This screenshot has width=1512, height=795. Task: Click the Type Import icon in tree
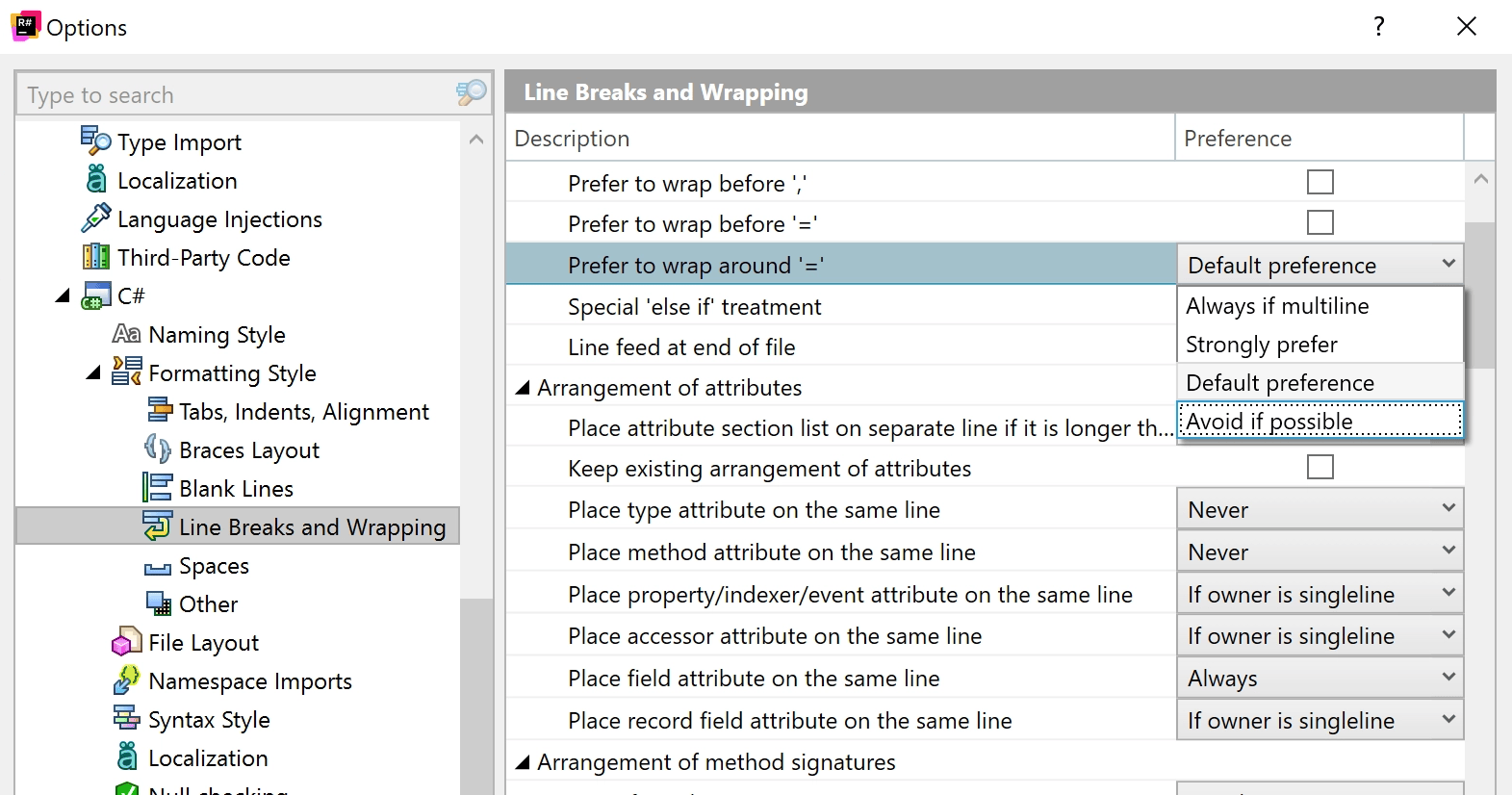click(x=95, y=141)
